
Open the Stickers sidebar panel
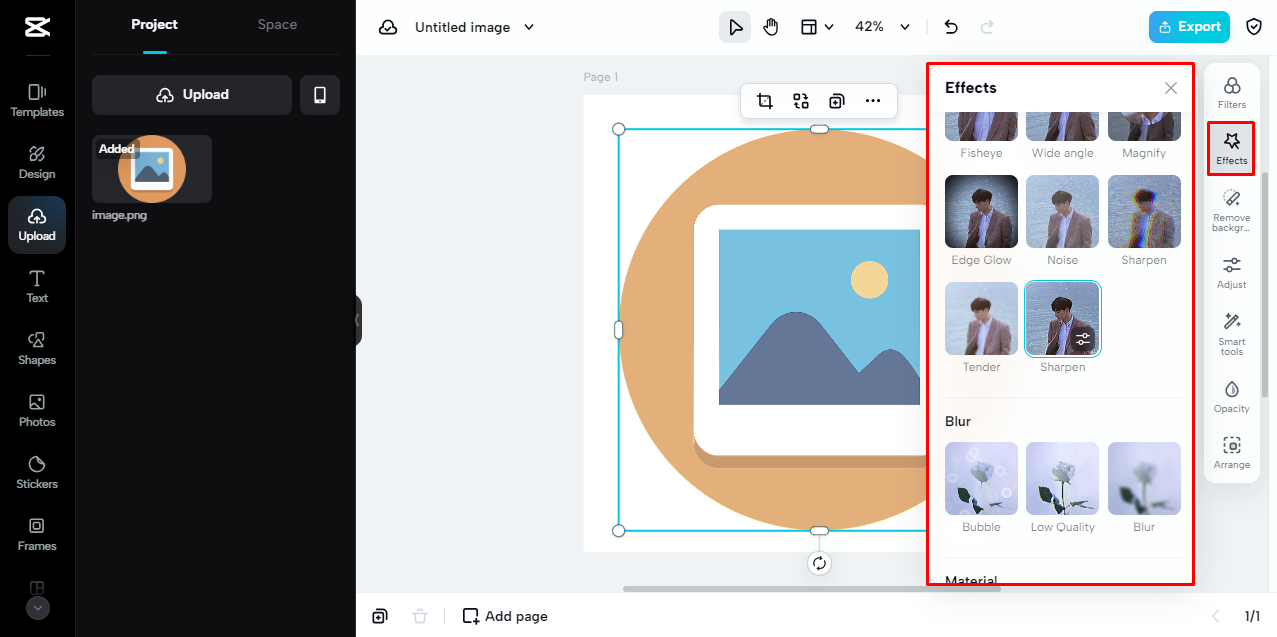[37, 472]
